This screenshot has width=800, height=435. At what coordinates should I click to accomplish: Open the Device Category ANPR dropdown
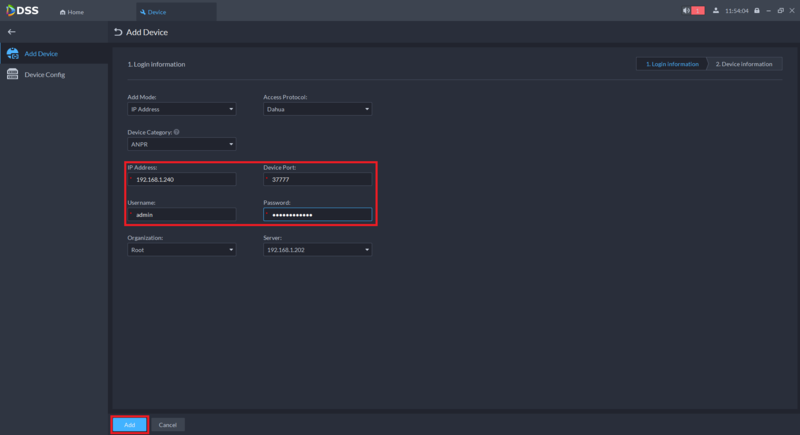click(x=182, y=144)
